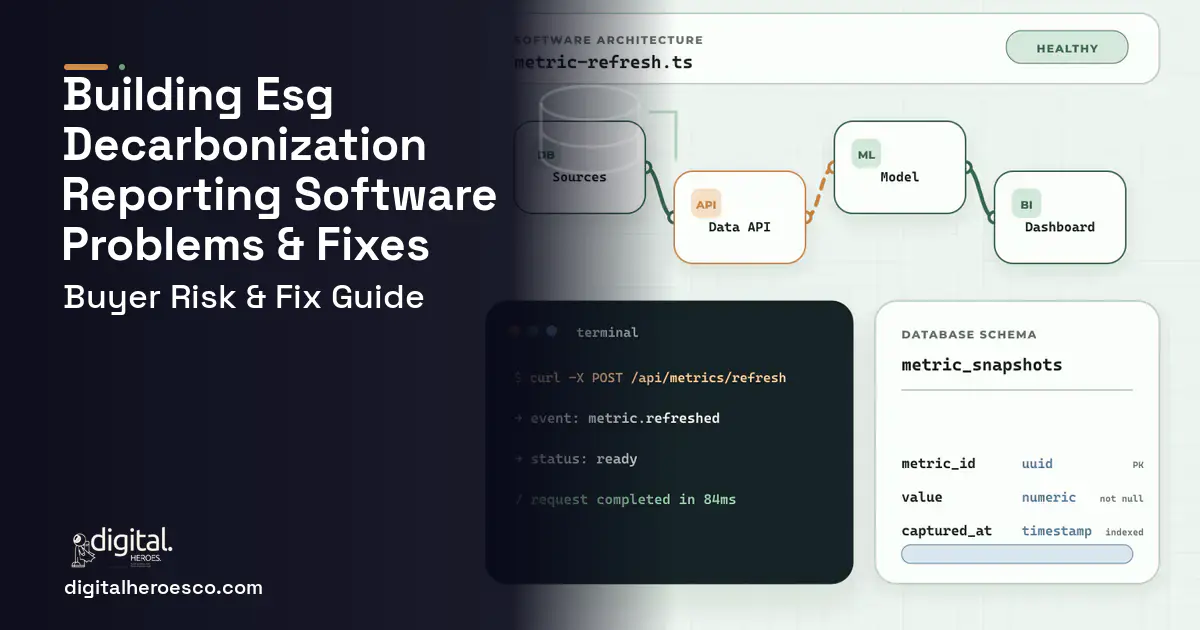Click the 'status: ready' line
This screenshot has width=1200, height=630.
[x=576, y=459]
